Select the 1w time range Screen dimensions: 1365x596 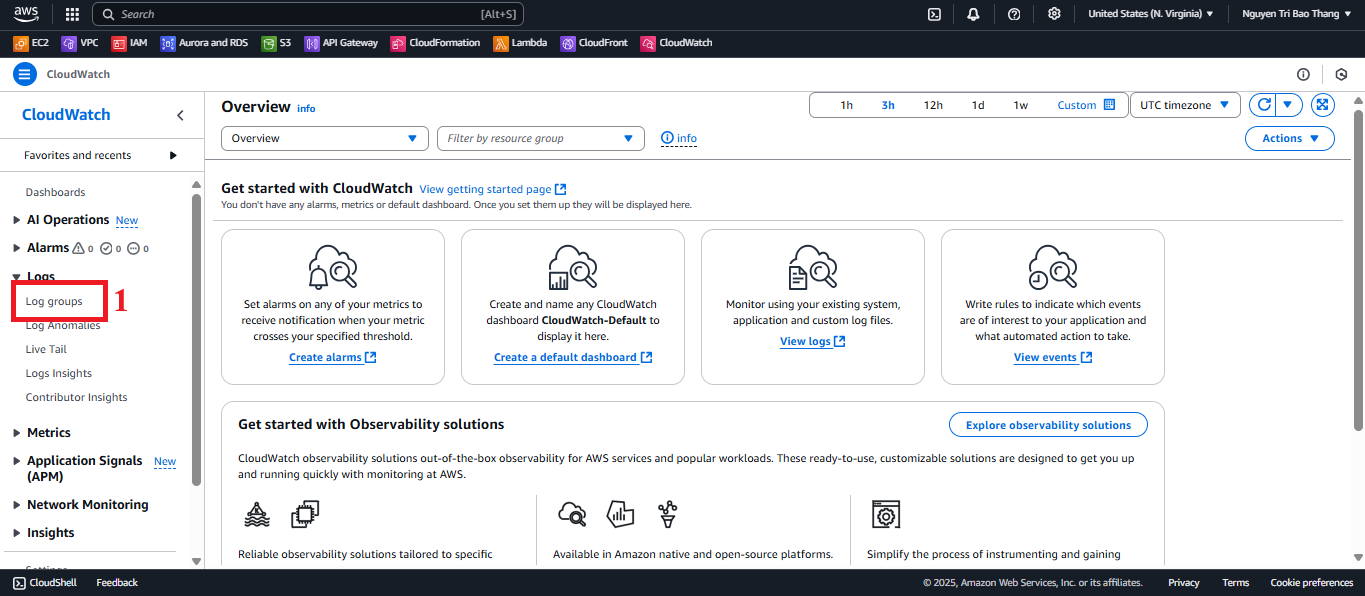pos(1020,105)
